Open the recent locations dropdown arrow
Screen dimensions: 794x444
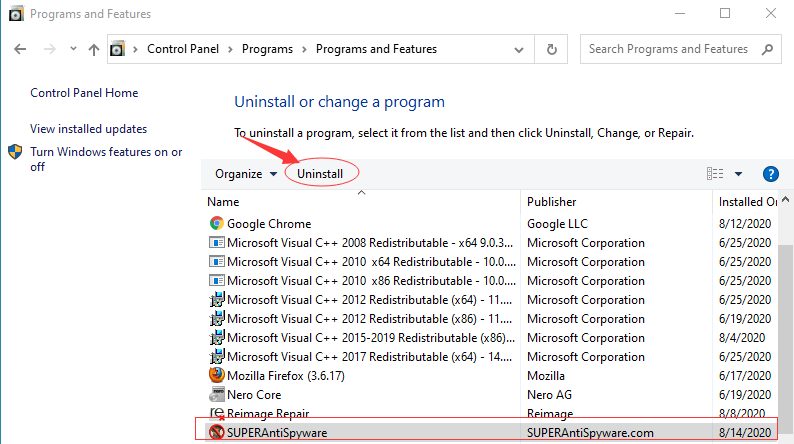(73, 49)
